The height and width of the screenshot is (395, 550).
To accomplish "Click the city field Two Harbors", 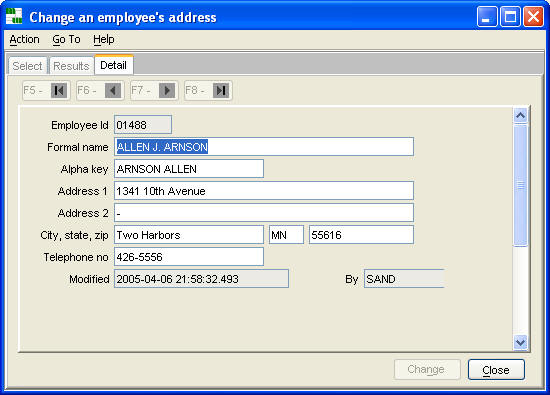I will tap(189, 235).
